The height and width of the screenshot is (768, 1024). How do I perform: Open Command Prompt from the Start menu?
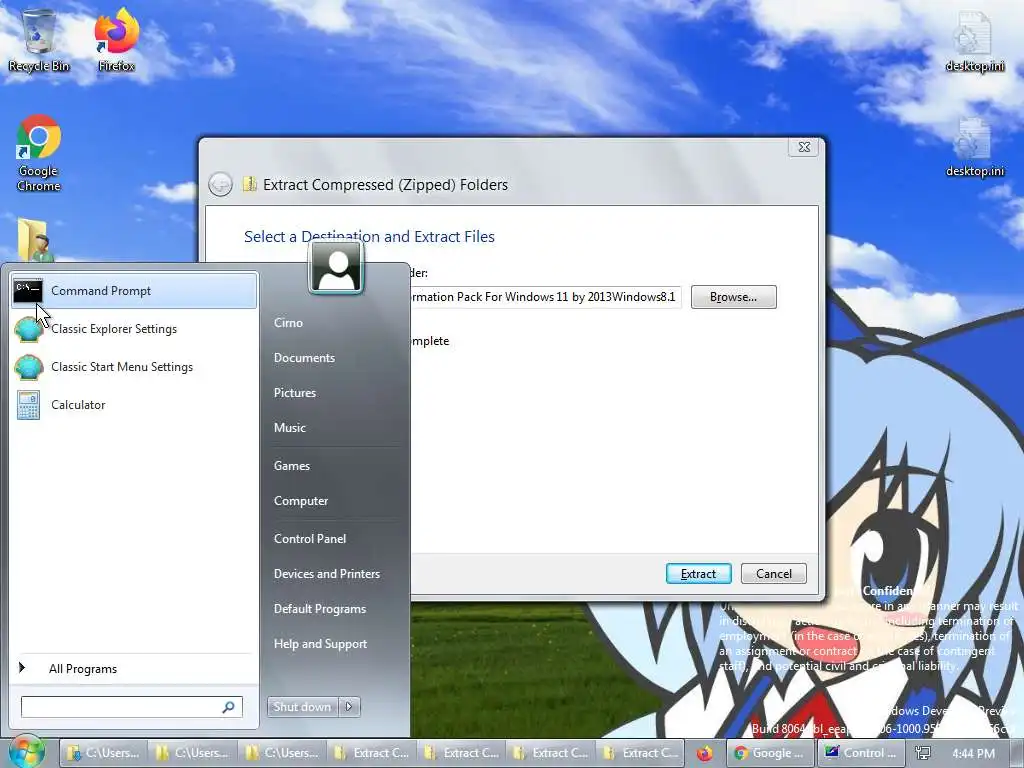pyautogui.click(x=134, y=291)
